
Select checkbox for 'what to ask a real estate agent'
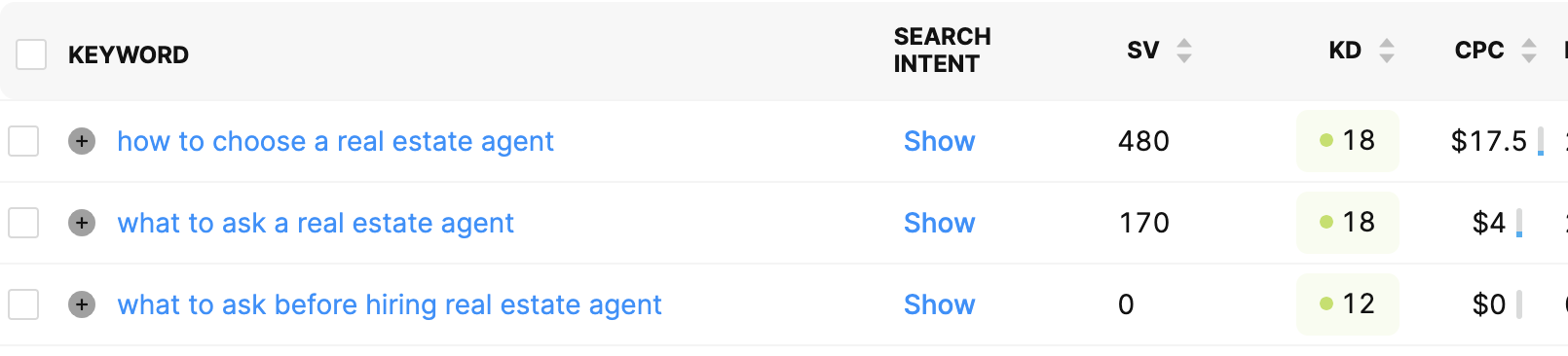point(23,223)
